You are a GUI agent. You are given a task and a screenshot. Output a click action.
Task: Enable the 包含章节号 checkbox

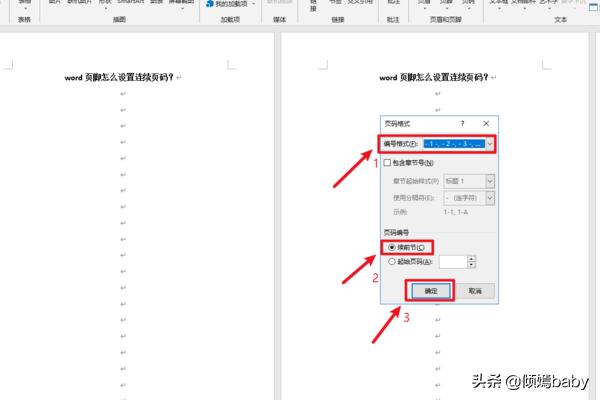tap(388, 162)
